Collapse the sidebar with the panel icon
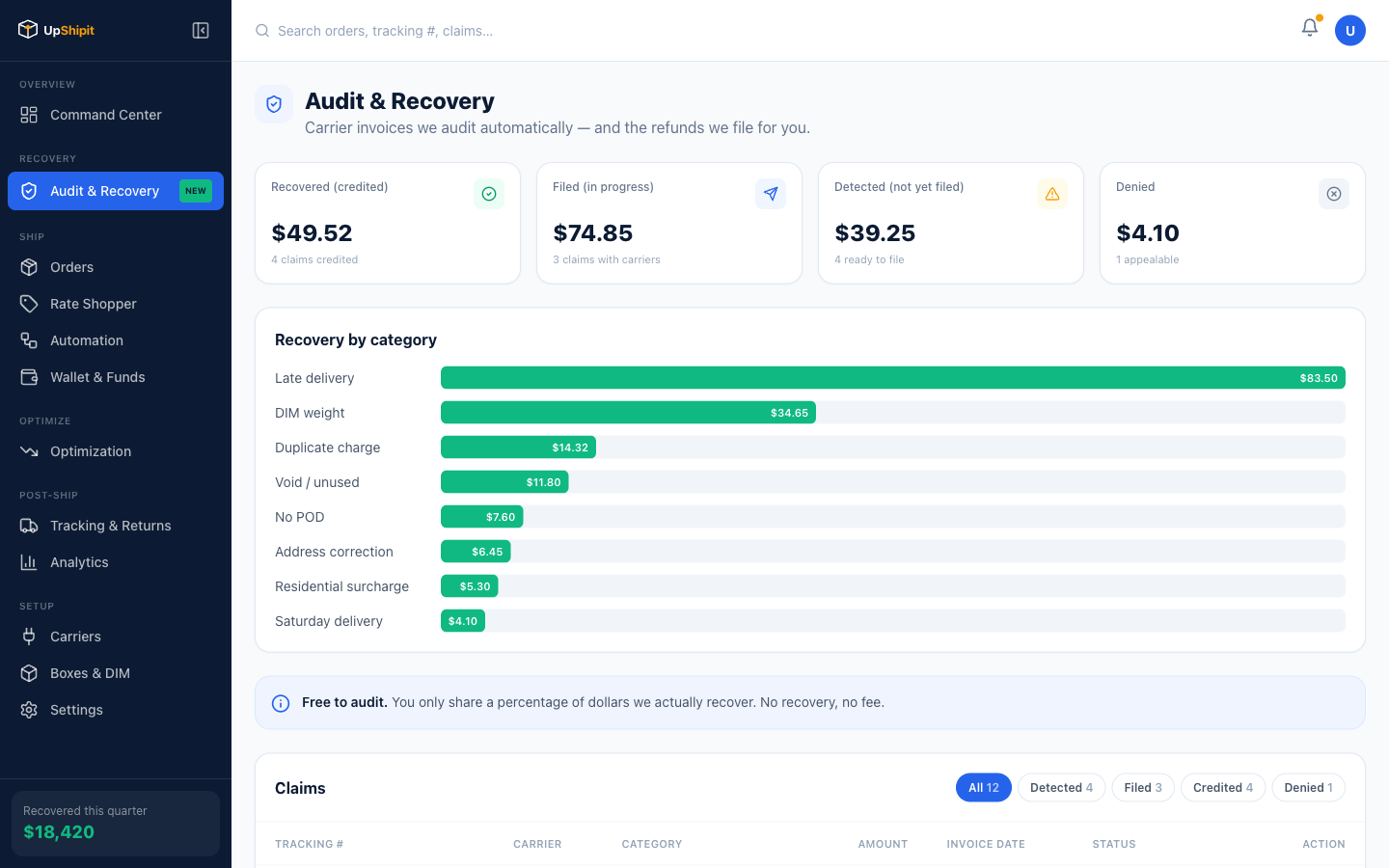 coord(201,30)
